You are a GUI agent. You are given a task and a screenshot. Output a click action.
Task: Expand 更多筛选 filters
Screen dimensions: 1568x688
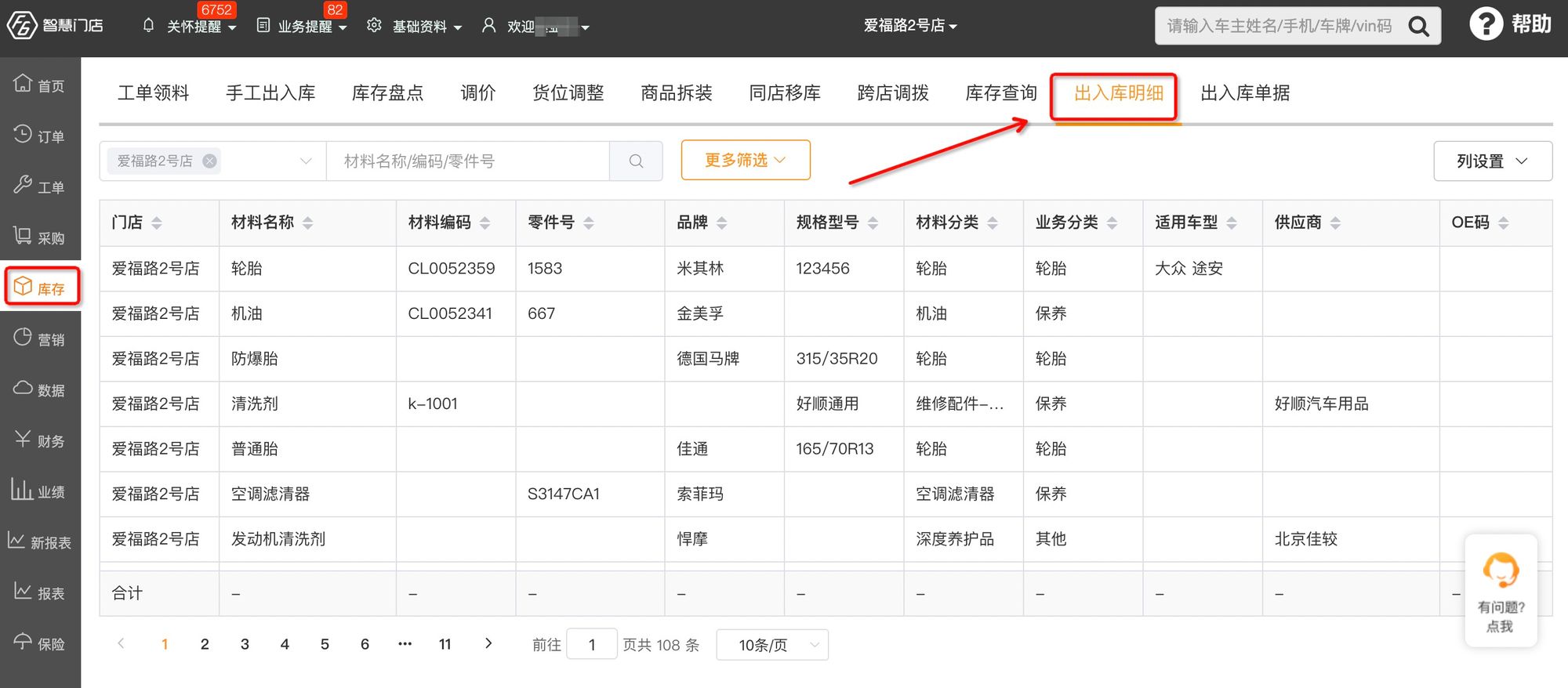click(746, 160)
